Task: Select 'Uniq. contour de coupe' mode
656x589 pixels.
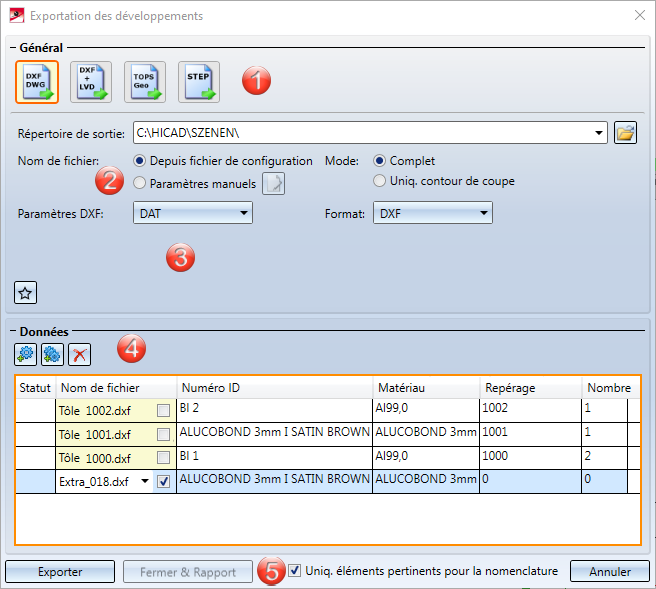Action: (x=380, y=181)
